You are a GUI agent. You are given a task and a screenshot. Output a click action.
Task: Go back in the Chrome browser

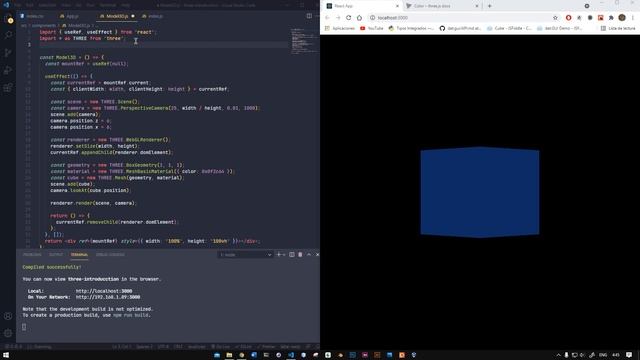(327, 18)
